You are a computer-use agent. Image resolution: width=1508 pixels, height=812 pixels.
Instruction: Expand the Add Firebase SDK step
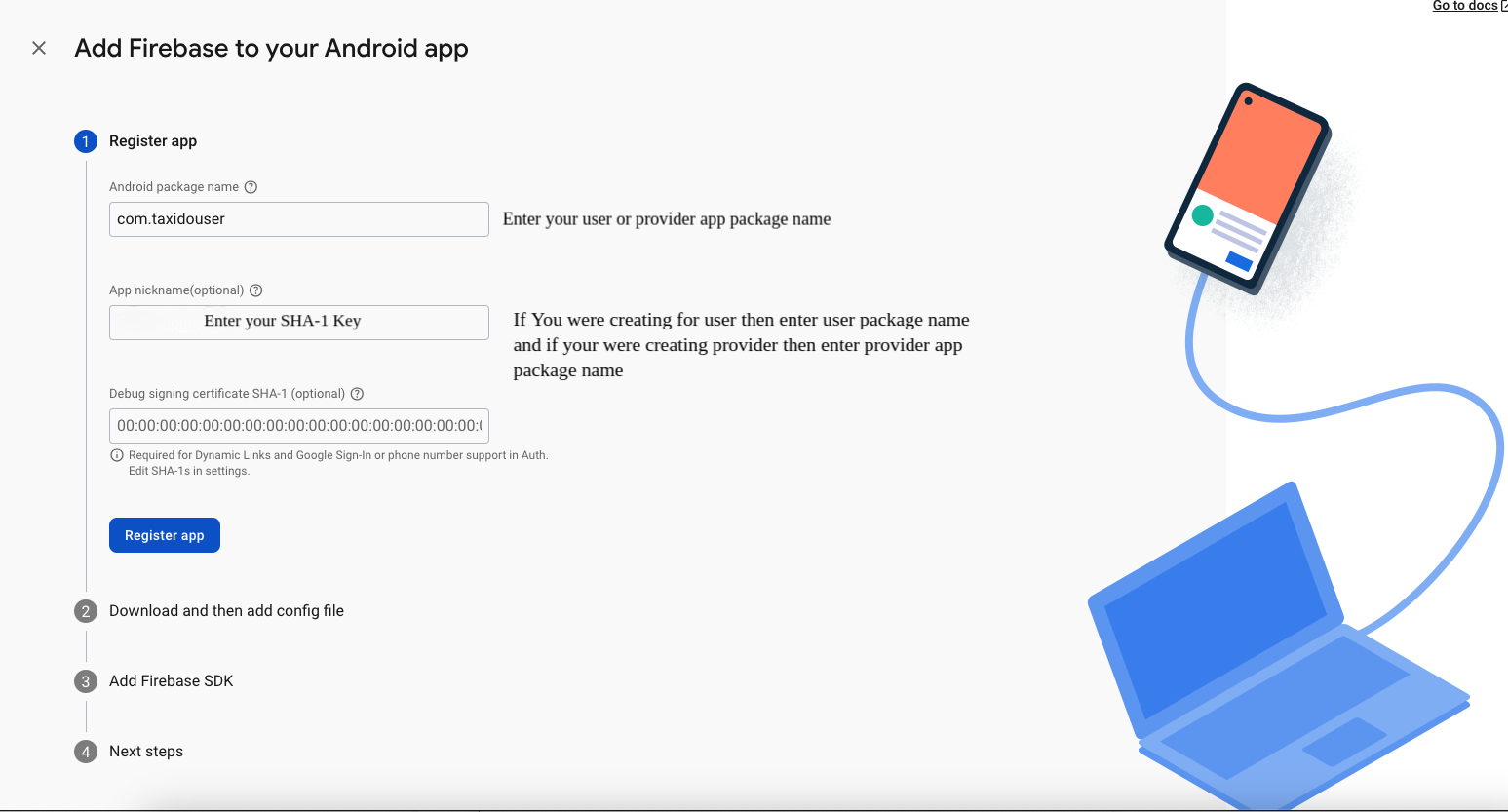click(172, 681)
